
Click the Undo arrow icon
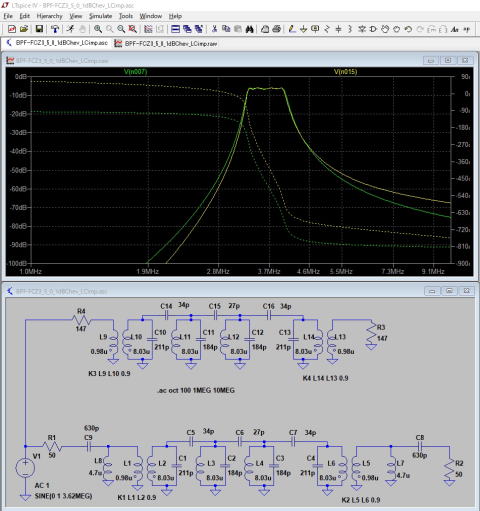[408, 29]
